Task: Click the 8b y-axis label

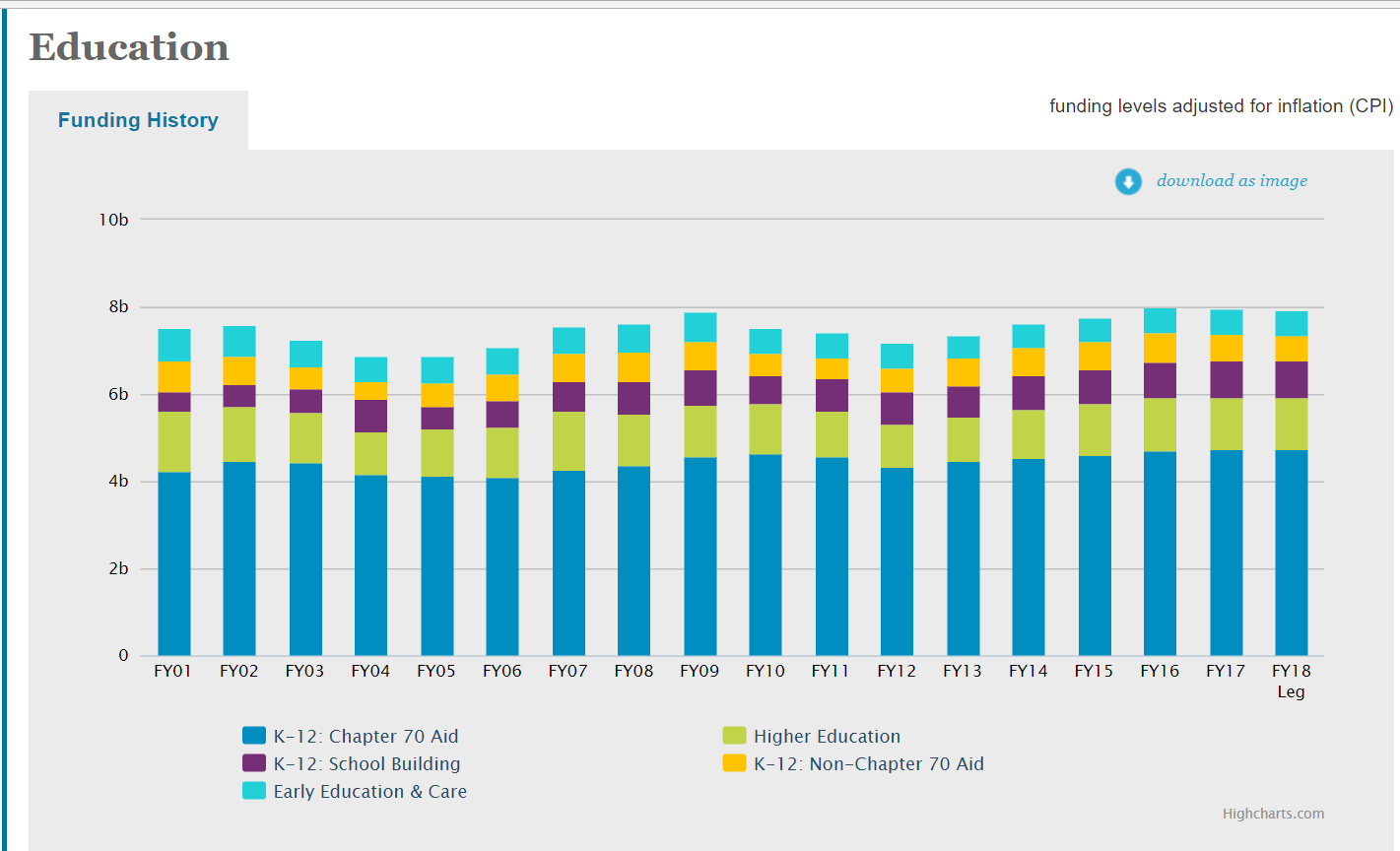Action: (118, 307)
